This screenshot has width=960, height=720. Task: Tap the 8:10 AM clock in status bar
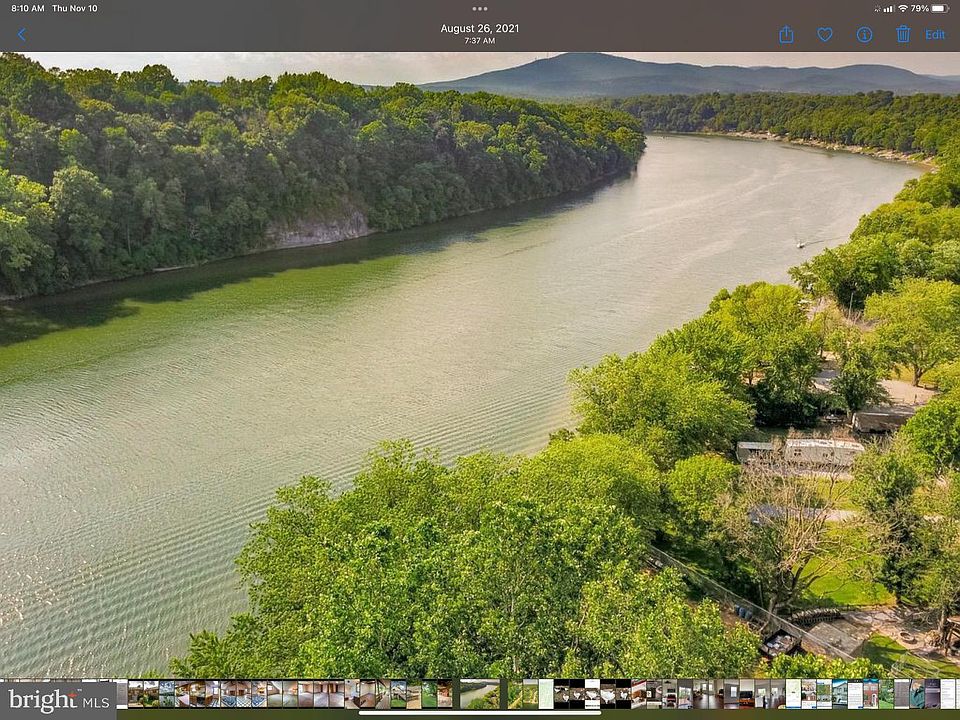click(x=28, y=8)
